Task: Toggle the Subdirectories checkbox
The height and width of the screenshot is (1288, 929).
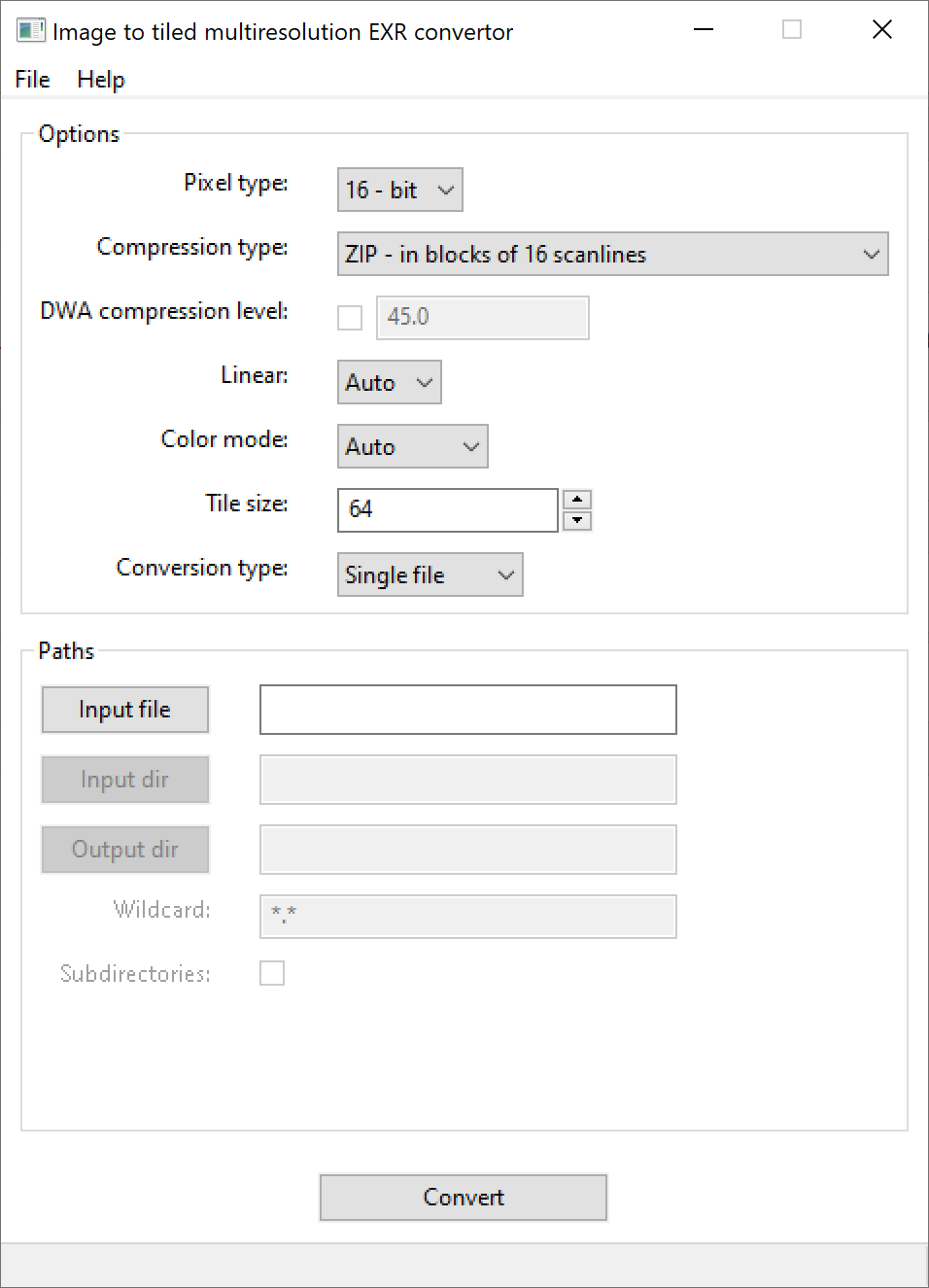Action: (272, 973)
